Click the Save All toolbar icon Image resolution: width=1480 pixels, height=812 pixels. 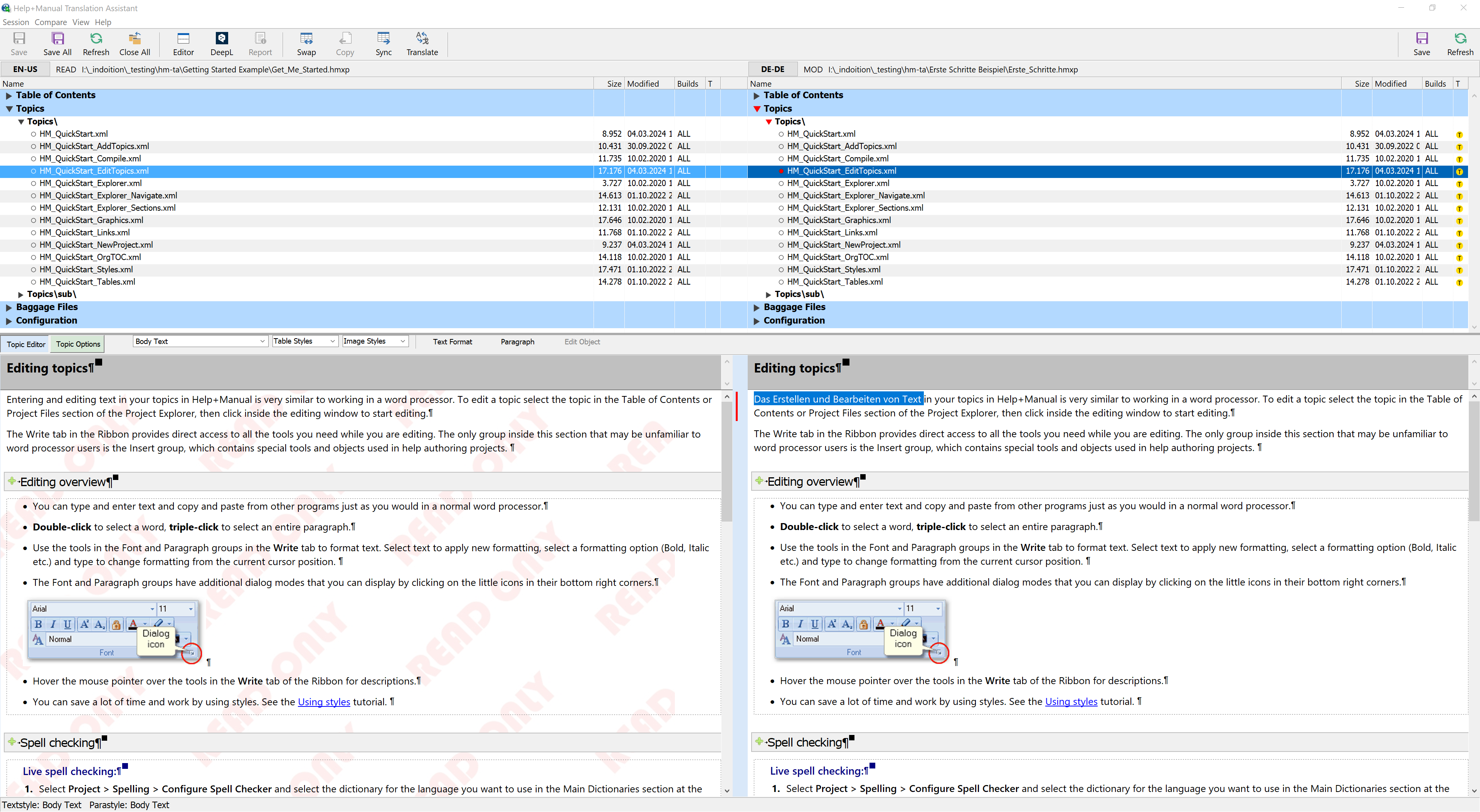57,44
